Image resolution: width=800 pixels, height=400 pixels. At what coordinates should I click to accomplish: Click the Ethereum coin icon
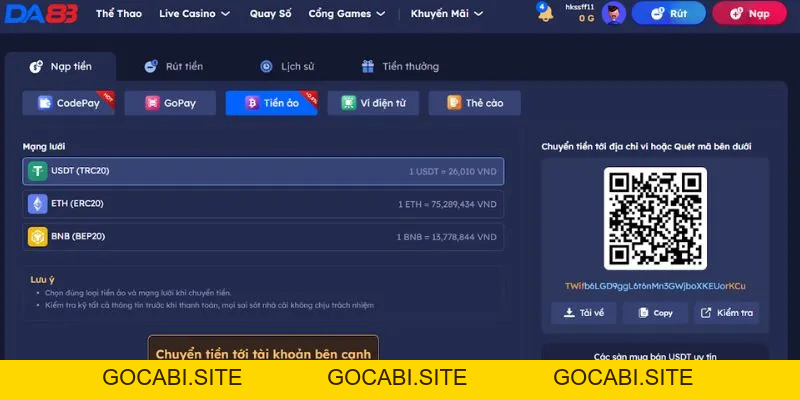38,204
